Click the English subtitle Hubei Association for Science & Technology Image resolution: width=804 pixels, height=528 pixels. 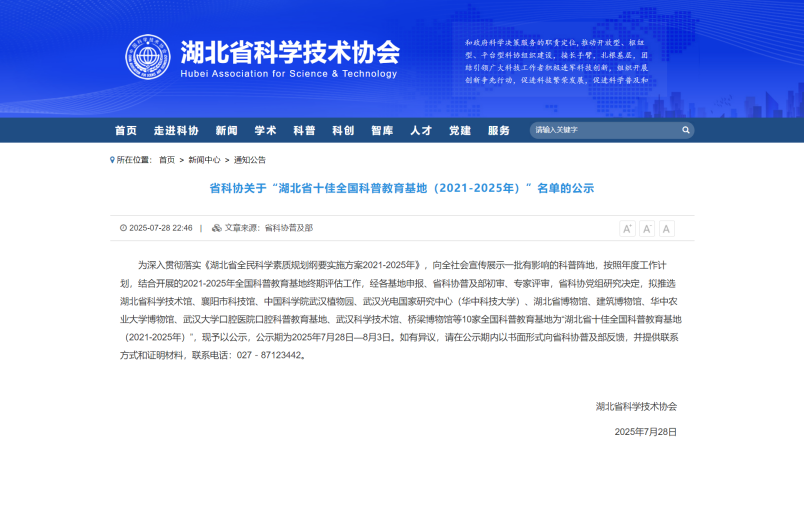289,74
